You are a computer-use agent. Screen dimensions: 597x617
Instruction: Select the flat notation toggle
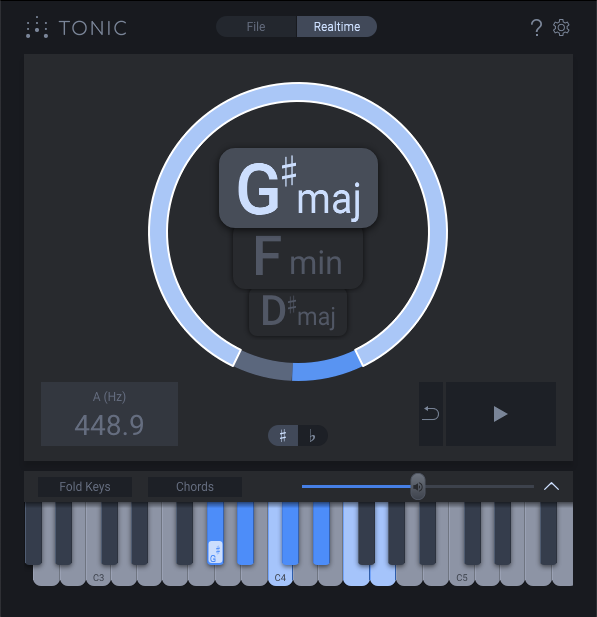click(312, 436)
